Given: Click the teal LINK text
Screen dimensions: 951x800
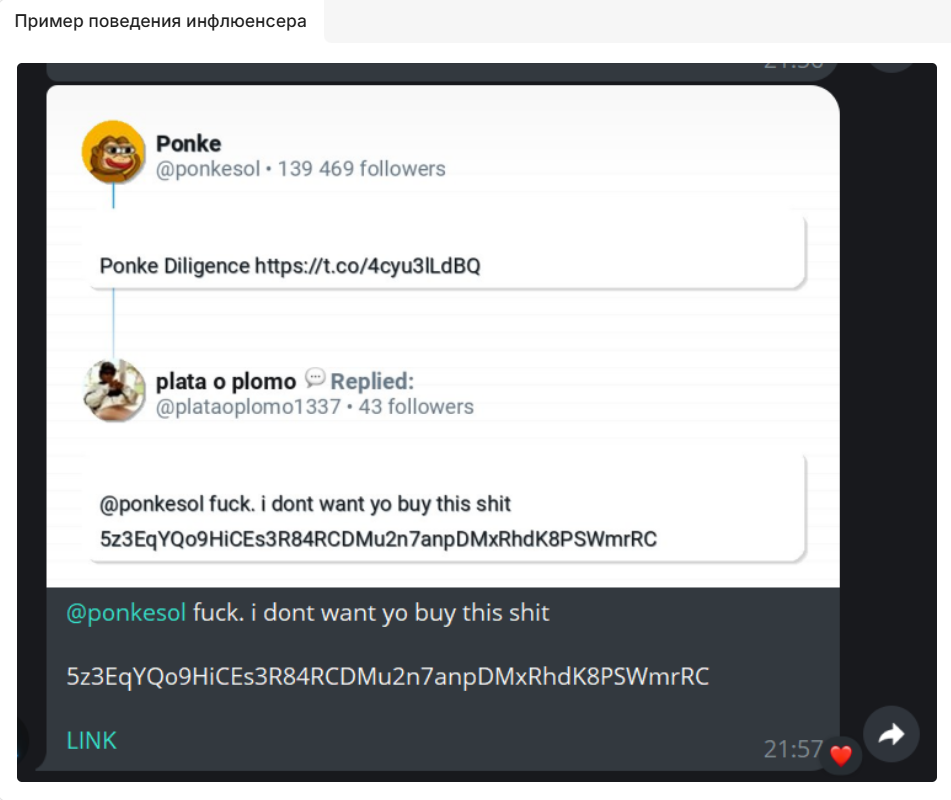Looking at the screenshot, I should pyautogui.click(x=91, y=740).
